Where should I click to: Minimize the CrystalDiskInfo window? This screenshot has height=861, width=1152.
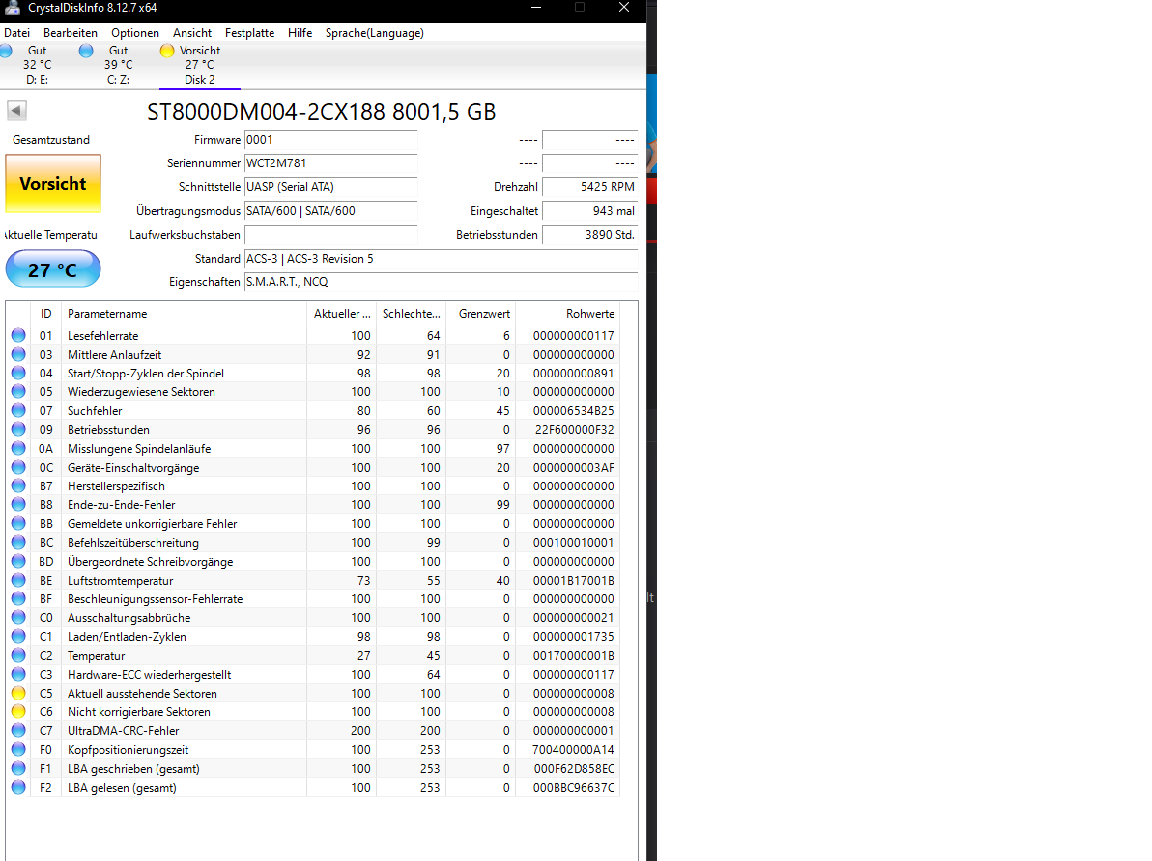(x=536, y=8)
